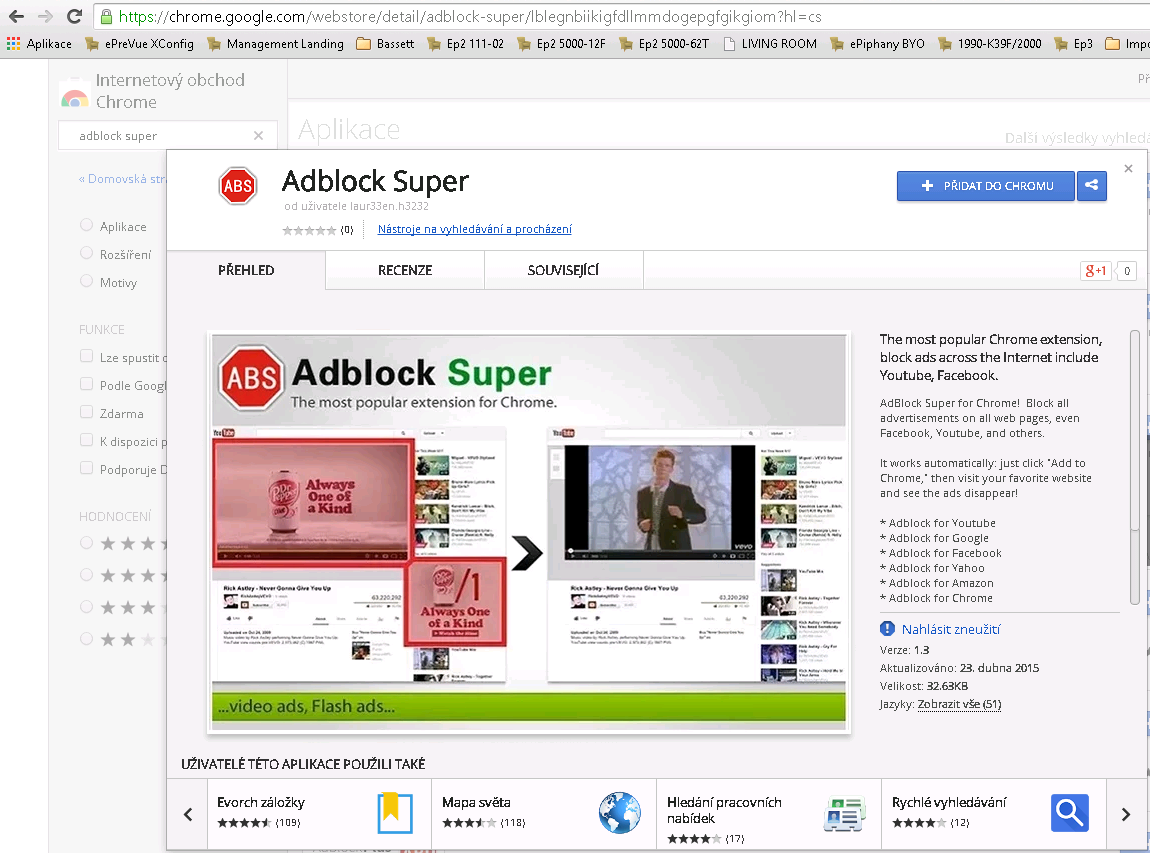The height and width of the screenshot is (853, 1150).
Task: Switch to the RECENZE tab
Action: pos(405,270)
